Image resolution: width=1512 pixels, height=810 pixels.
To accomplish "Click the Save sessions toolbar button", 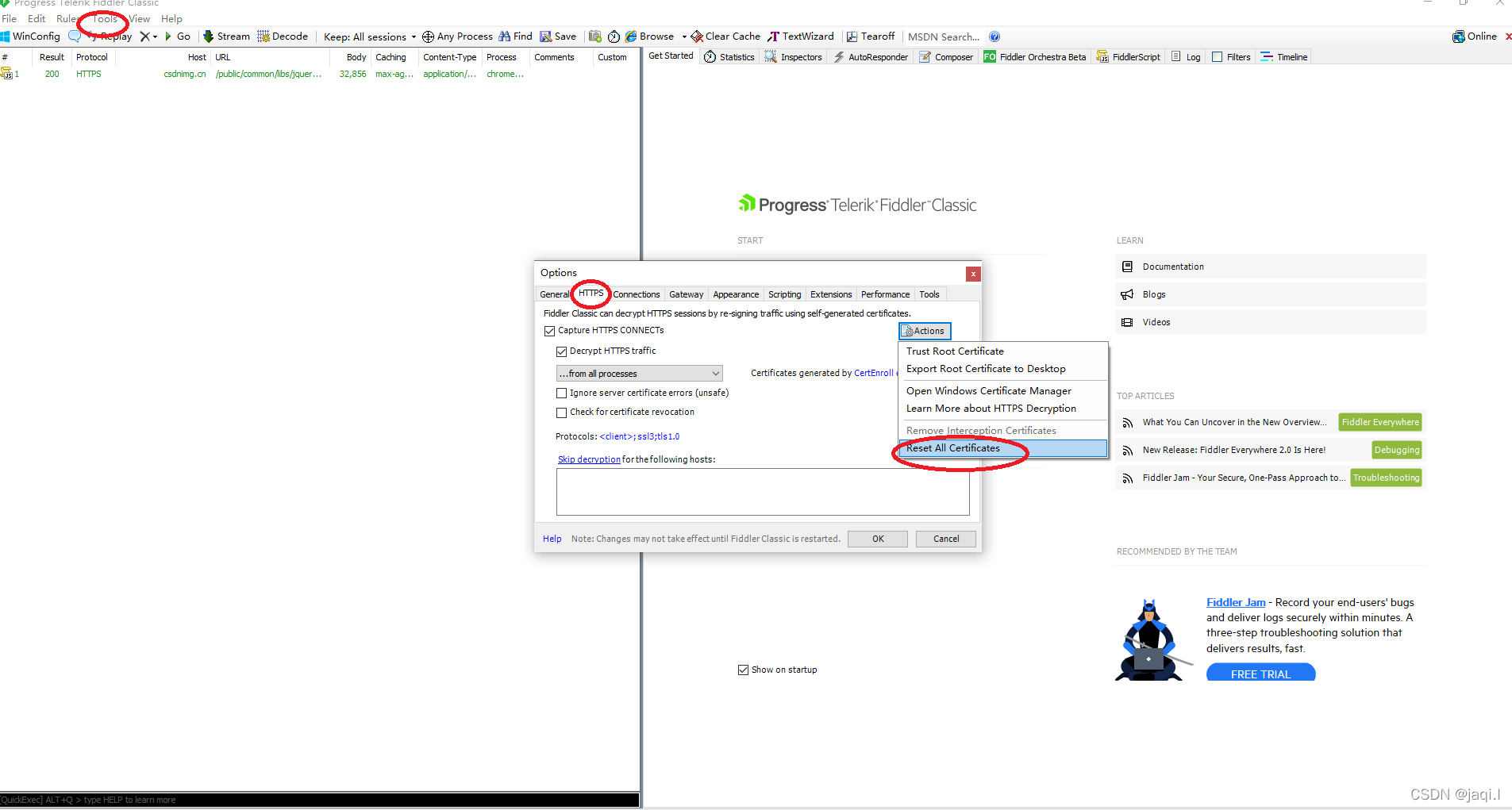I will coord(558,36).
